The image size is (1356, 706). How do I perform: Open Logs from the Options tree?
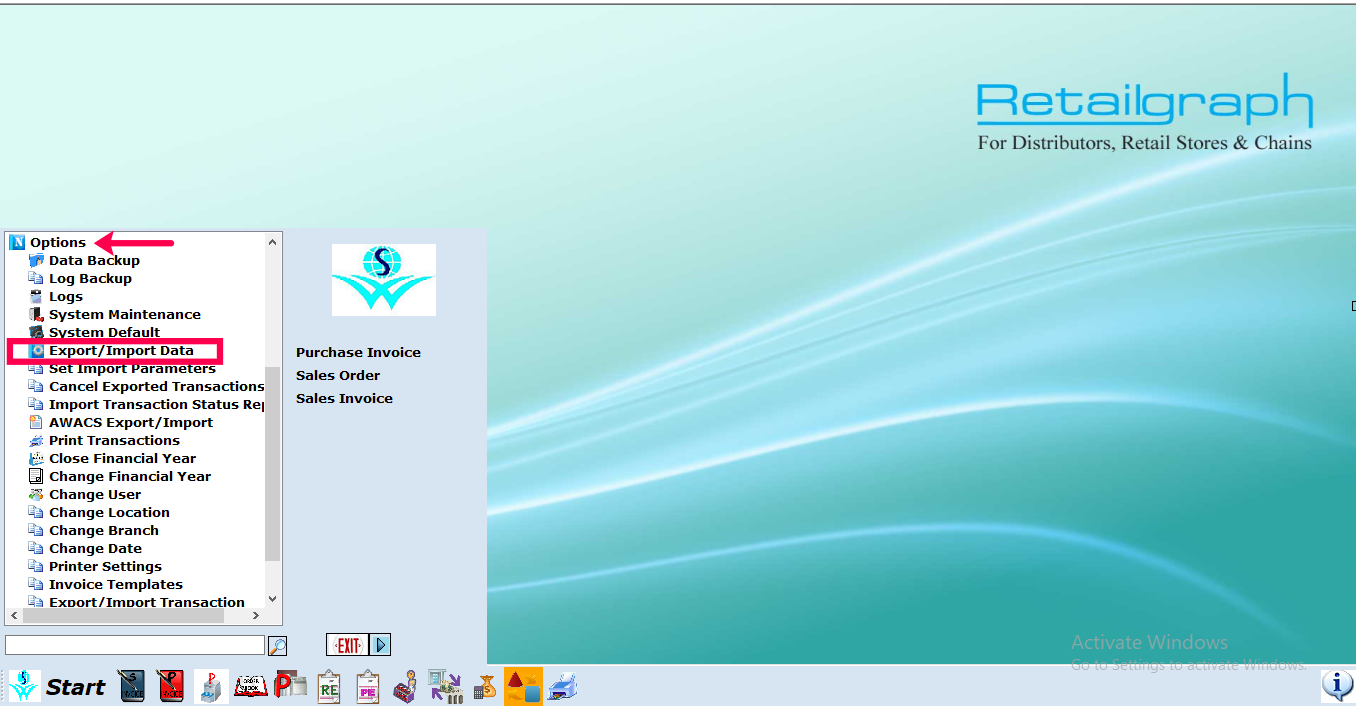pyautogui.click(x=66, y=296)
